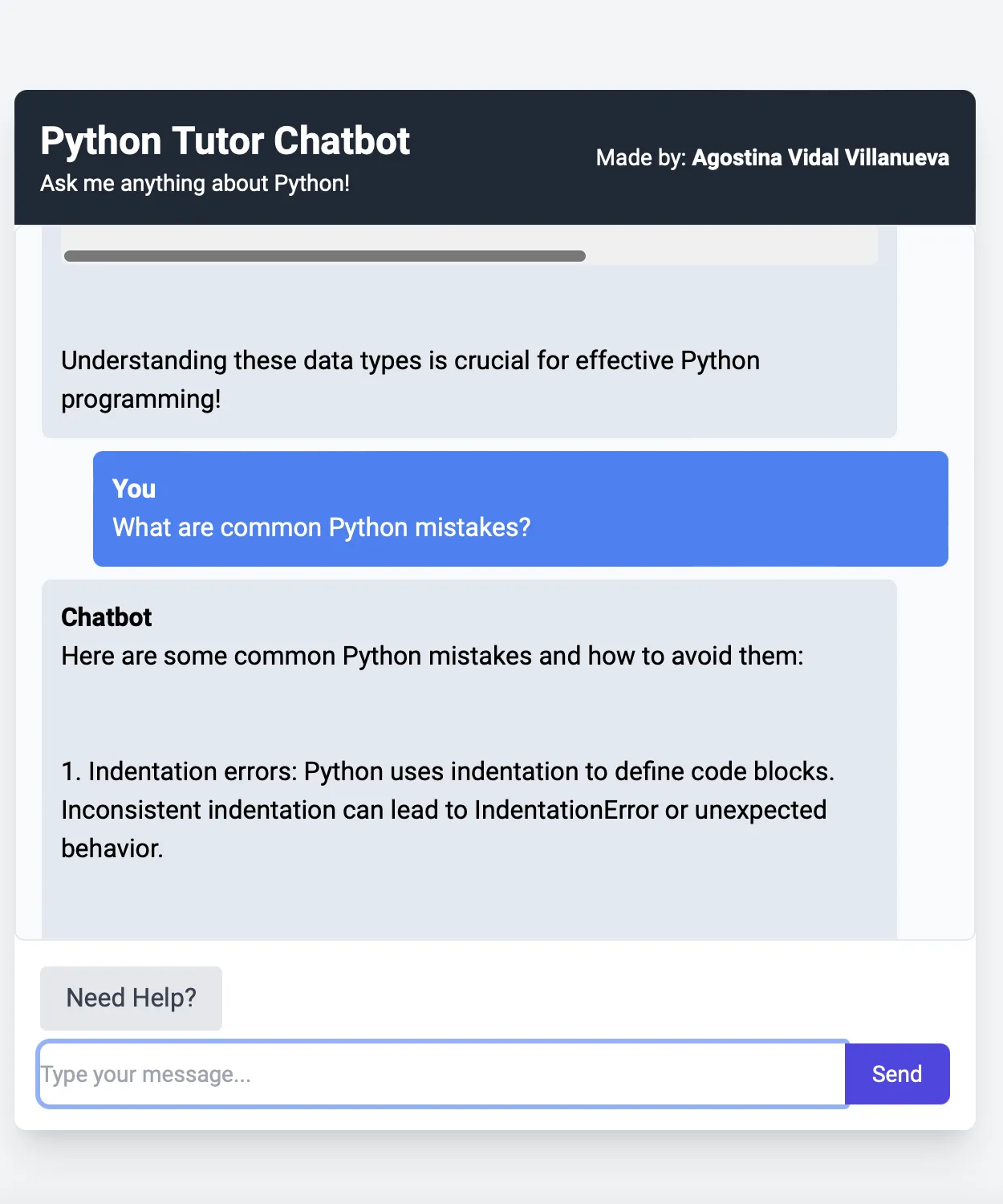
Task: Click the 'You' sender label
Action: pos(134,489)
